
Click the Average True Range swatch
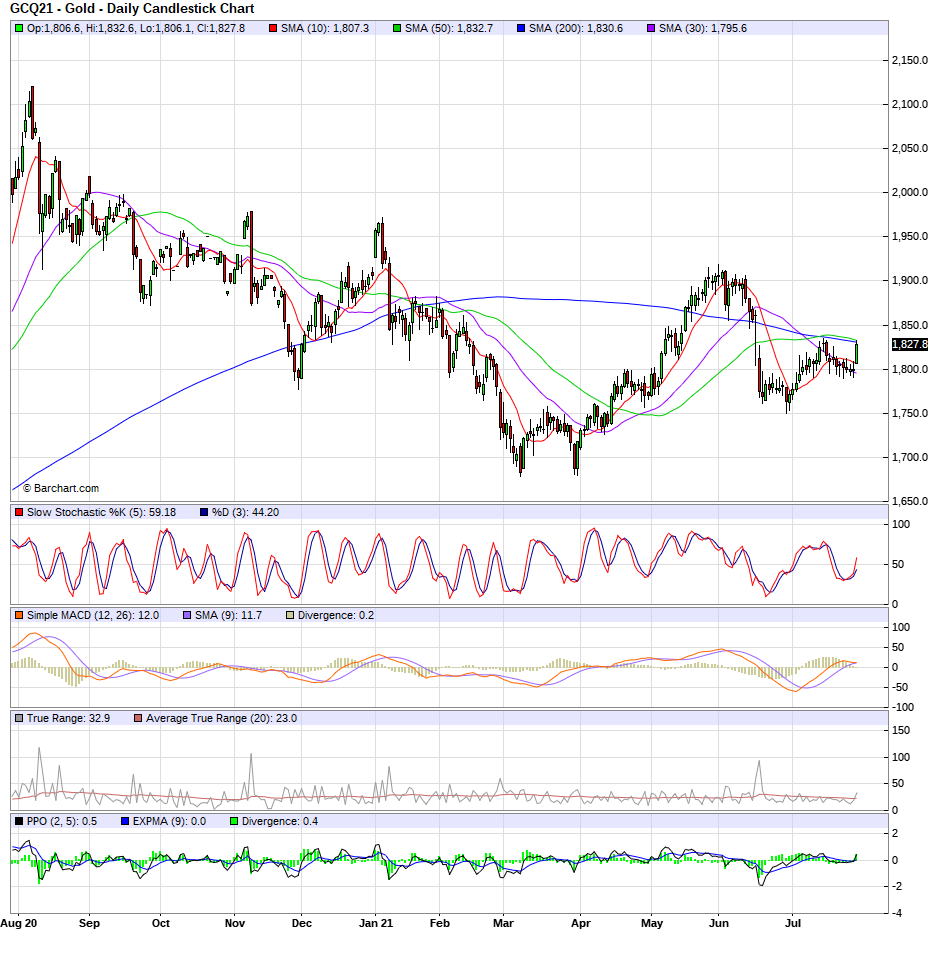pos(138,718)
